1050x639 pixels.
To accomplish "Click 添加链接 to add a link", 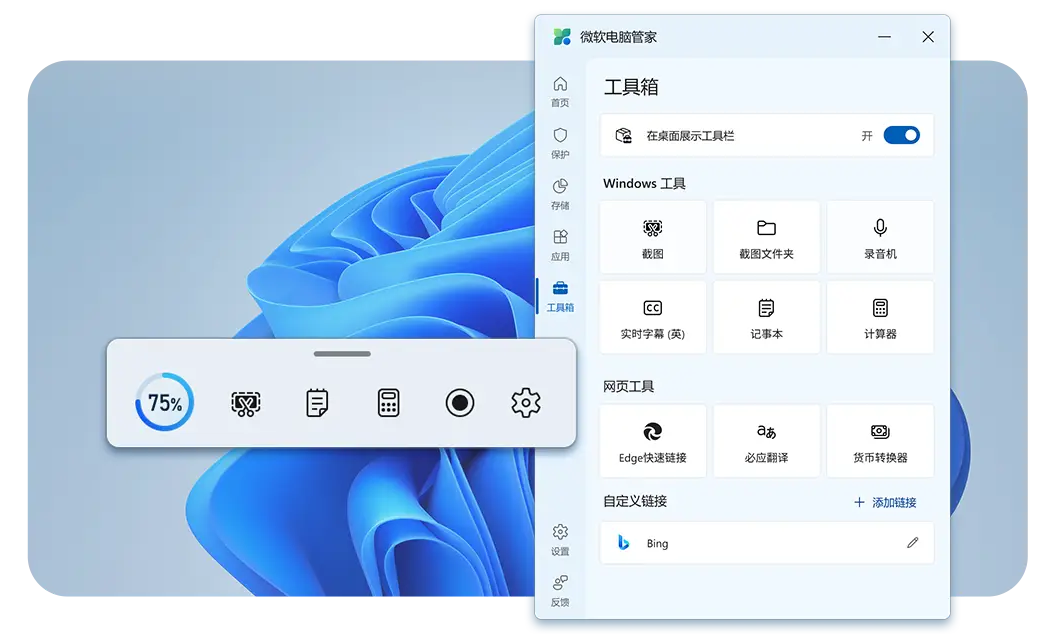I will (885, 502).
